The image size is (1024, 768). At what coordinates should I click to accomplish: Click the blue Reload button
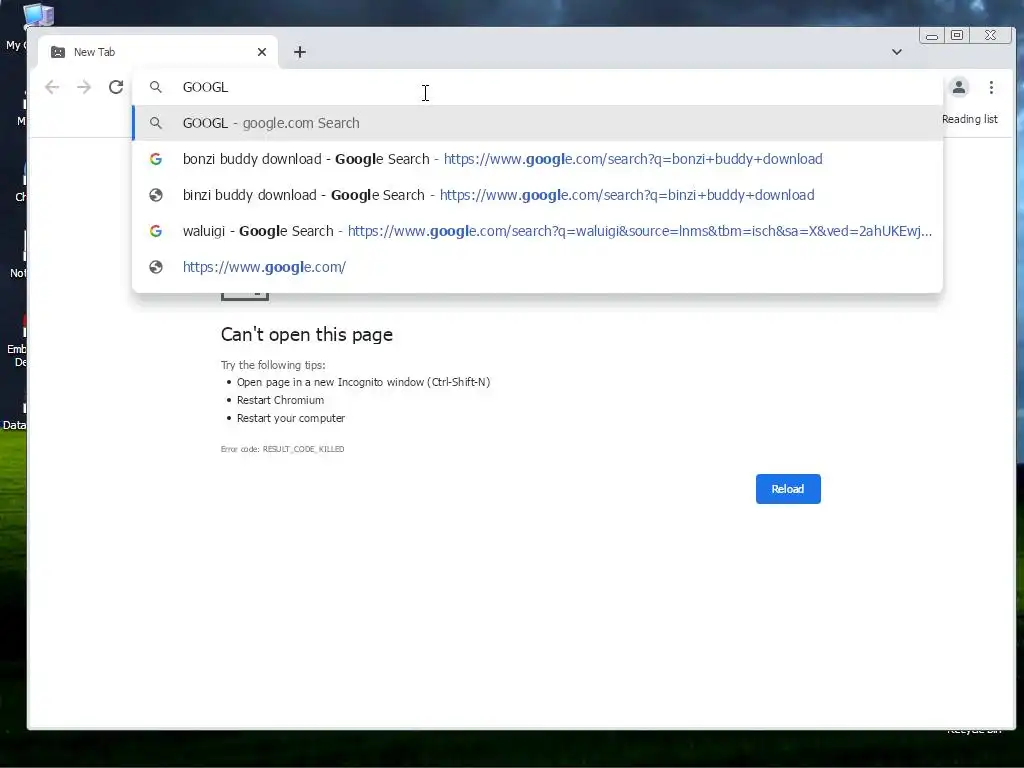[788, 489]
